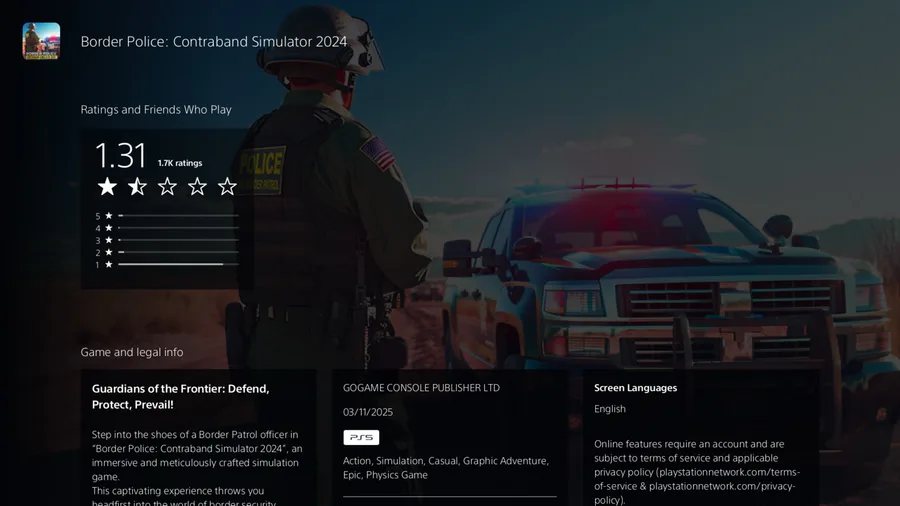The width and height of the screenshot is (900, 506).
Task: Click the third empty star in rating row
Action: 167,186
